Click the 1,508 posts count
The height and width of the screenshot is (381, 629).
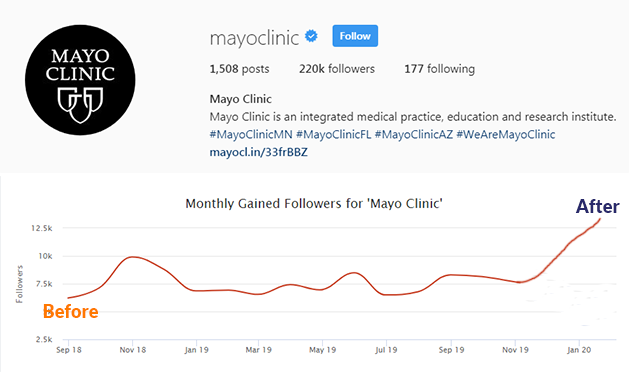[239, 69]
